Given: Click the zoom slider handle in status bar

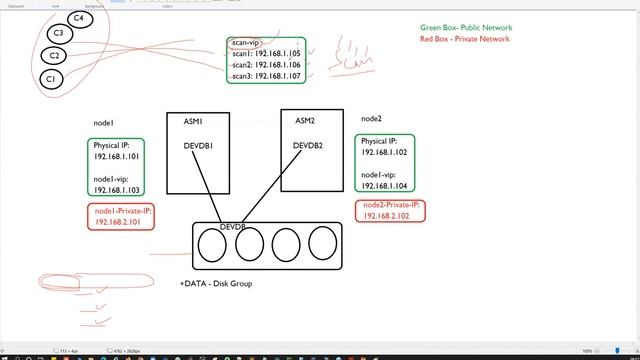Looking at the screenshot, I should [x=617, y=351].
